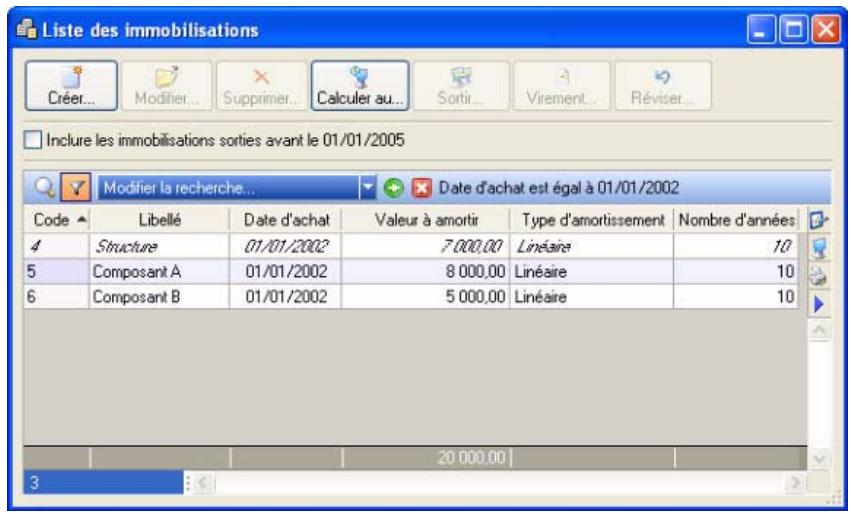The height and width of the screenshot is (514, 851).
Task: Click the Date d'achat filter description text
Action: 558,188
